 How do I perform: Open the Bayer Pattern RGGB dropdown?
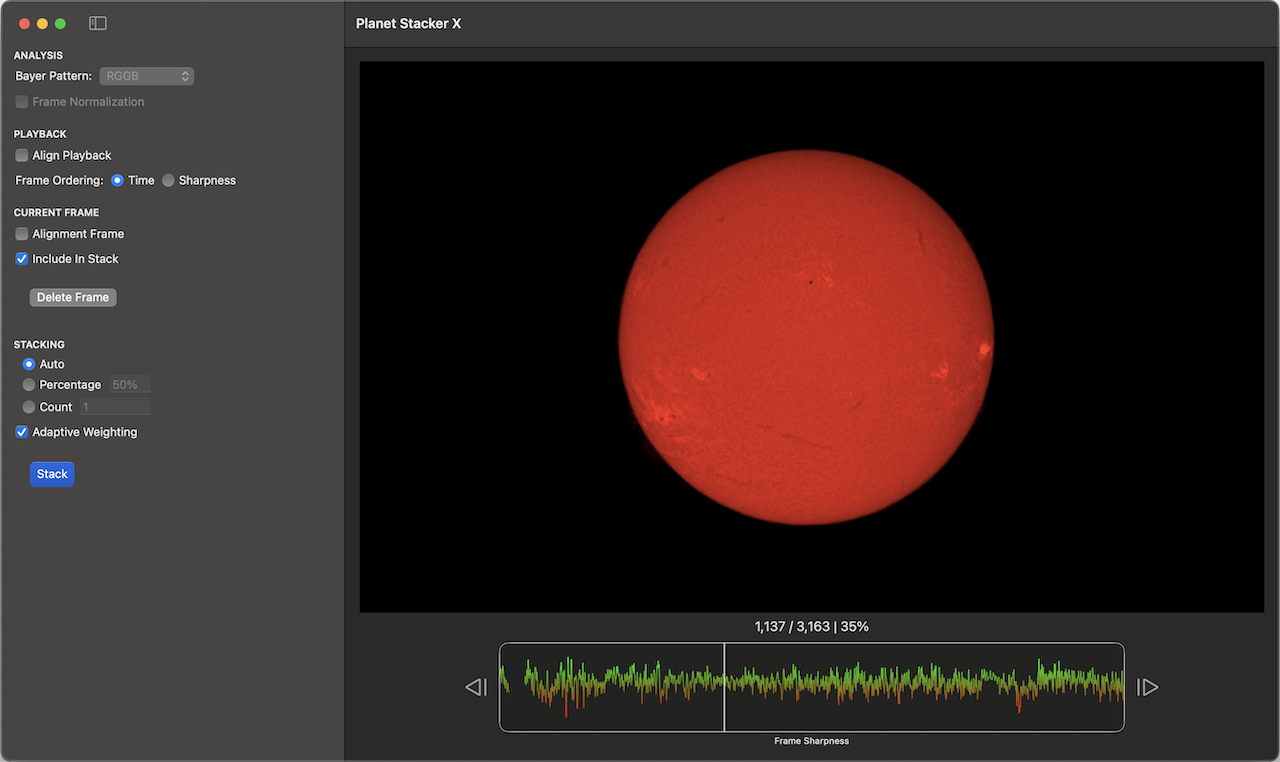pyautogui.click(x=146, y=76)
